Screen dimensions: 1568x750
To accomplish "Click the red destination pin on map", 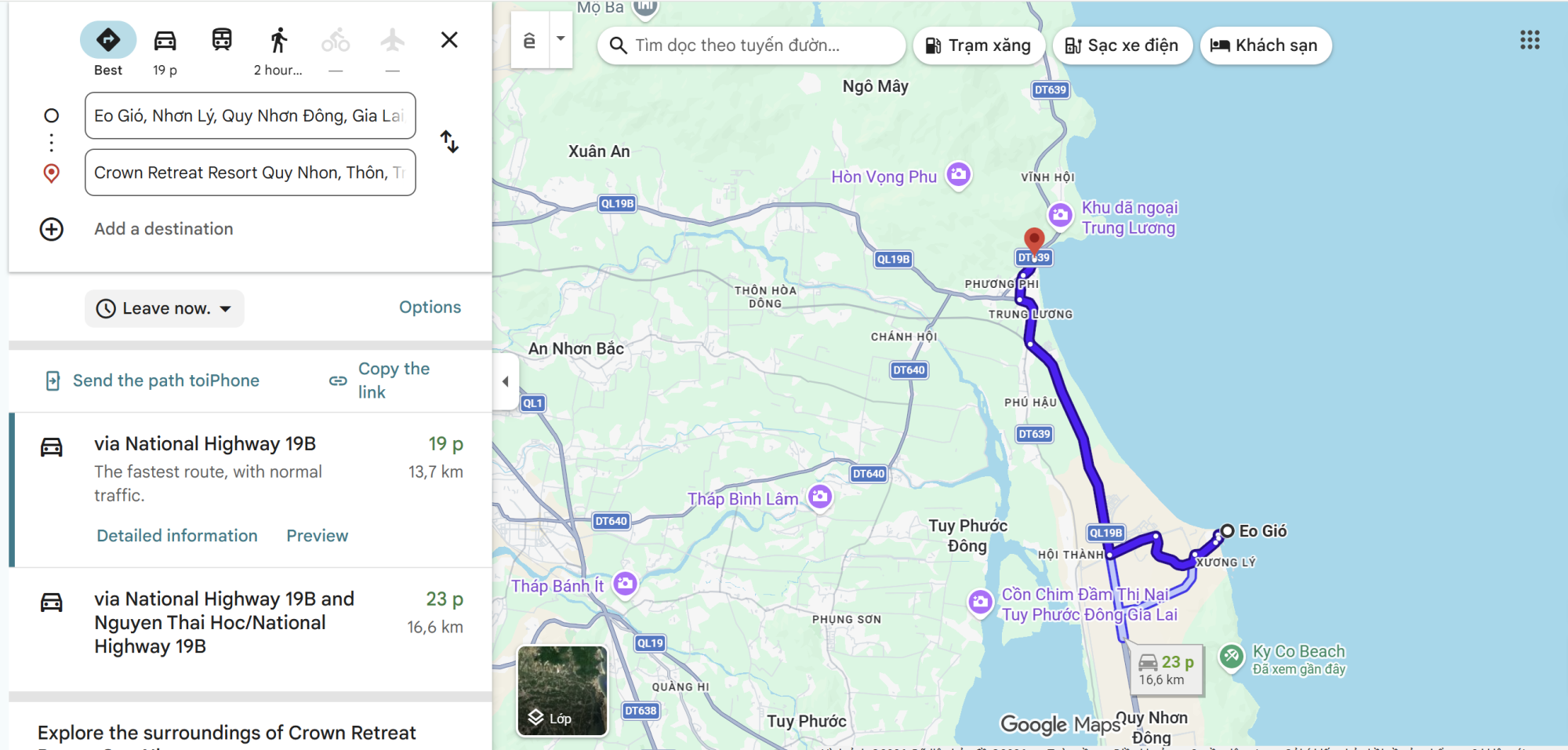I will tap(1034, 242).
